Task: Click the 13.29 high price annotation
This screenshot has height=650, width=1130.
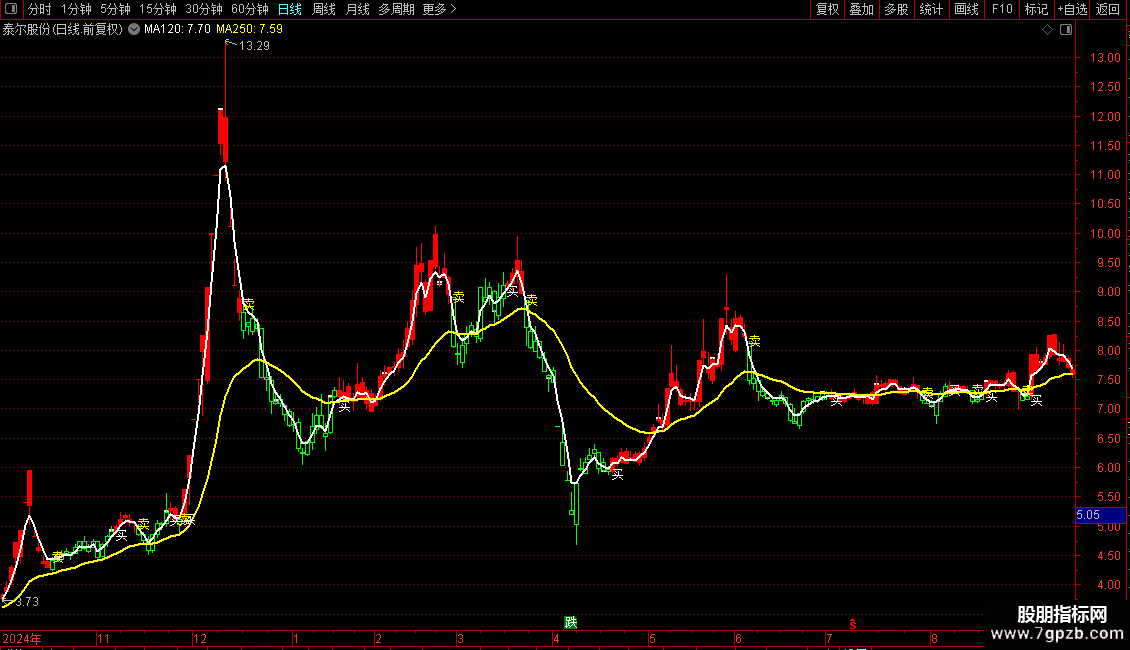Action: pyautogui.click(x=254, y=45)
